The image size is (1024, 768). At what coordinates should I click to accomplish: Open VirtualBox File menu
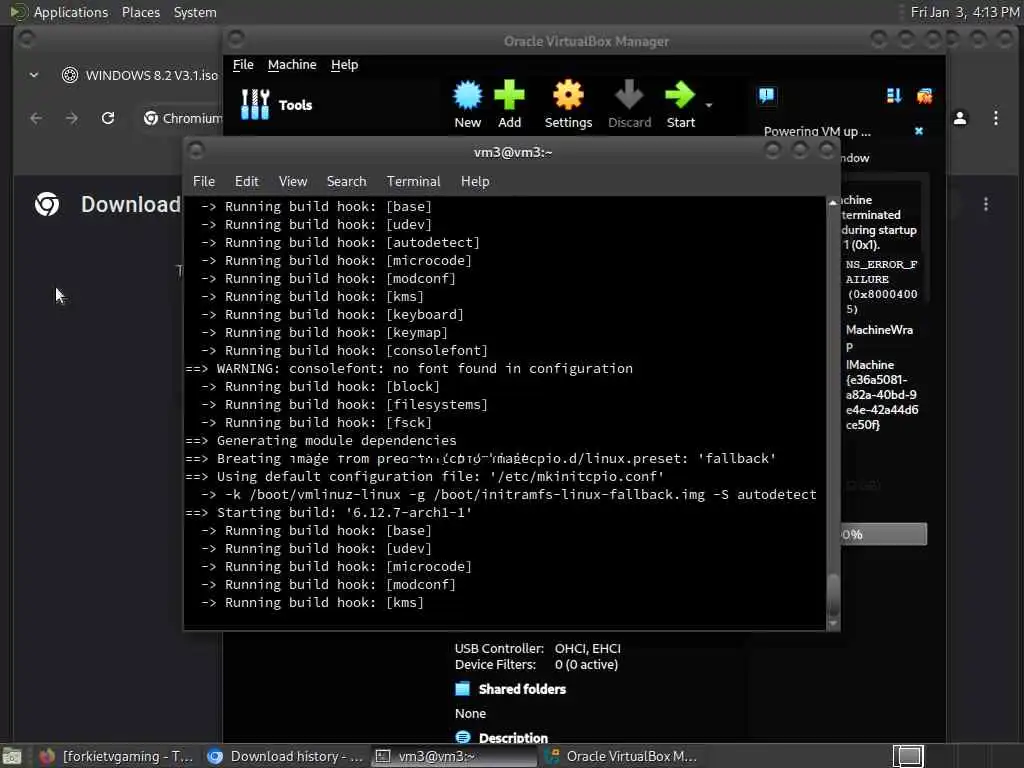(x=243, y=65)
